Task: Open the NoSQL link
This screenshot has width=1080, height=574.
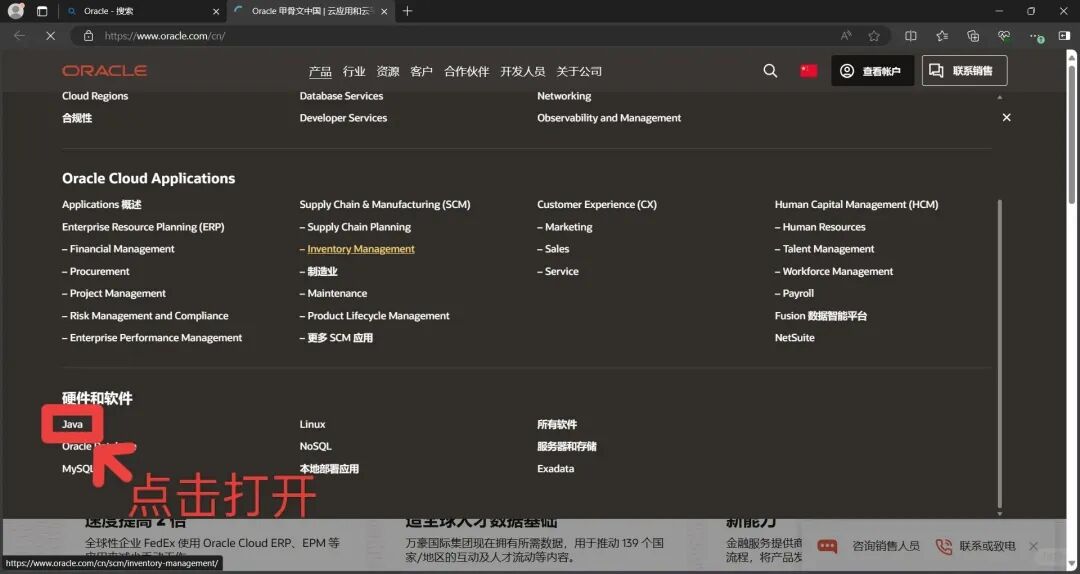Action: point(315,447)
